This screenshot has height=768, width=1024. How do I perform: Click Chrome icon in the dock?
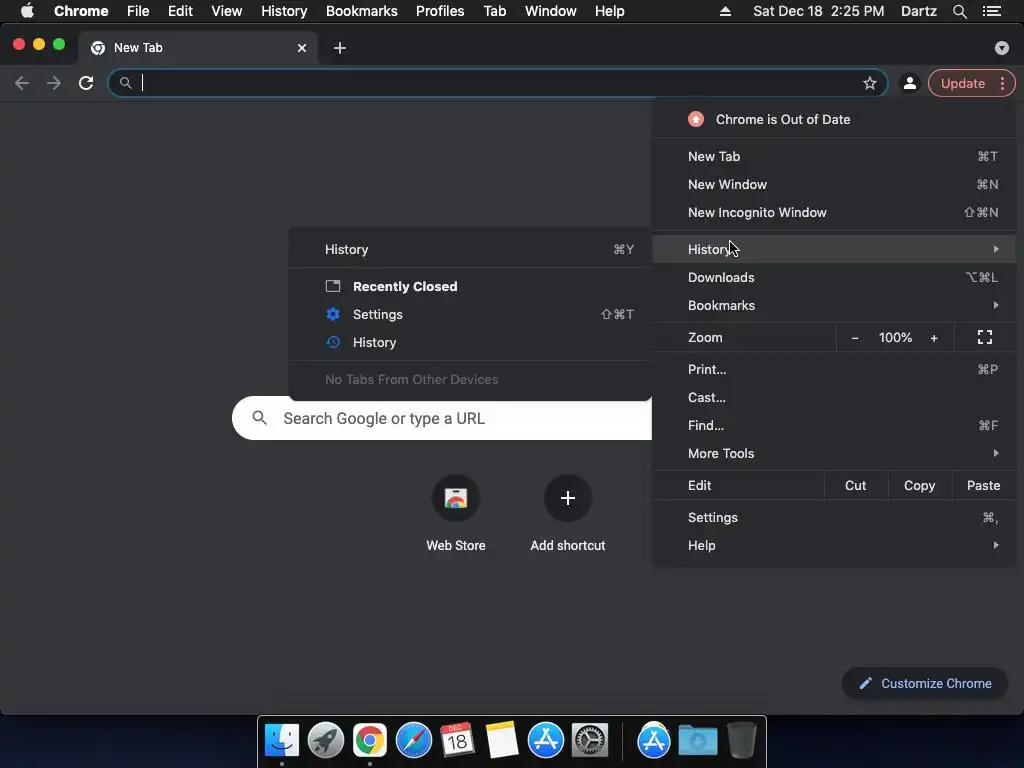coord(370,741)
